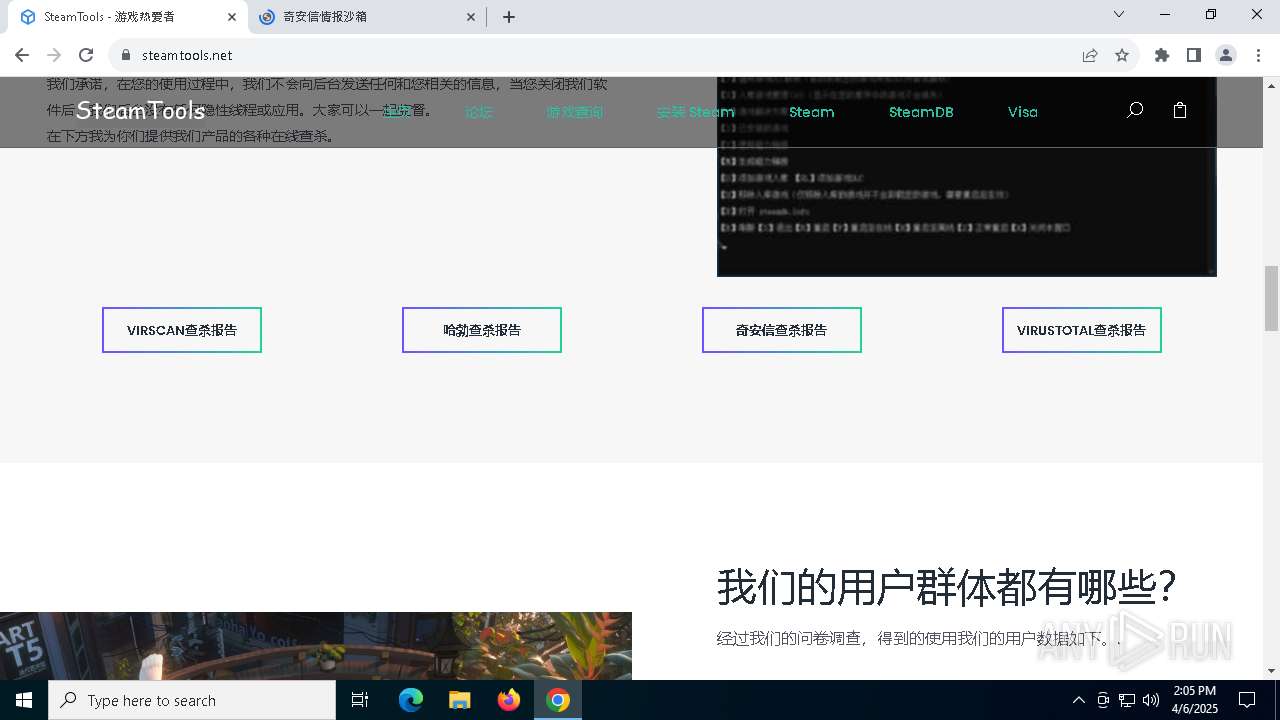Open the volume tray icon
1280x720 pixels.
(1151, 700)
